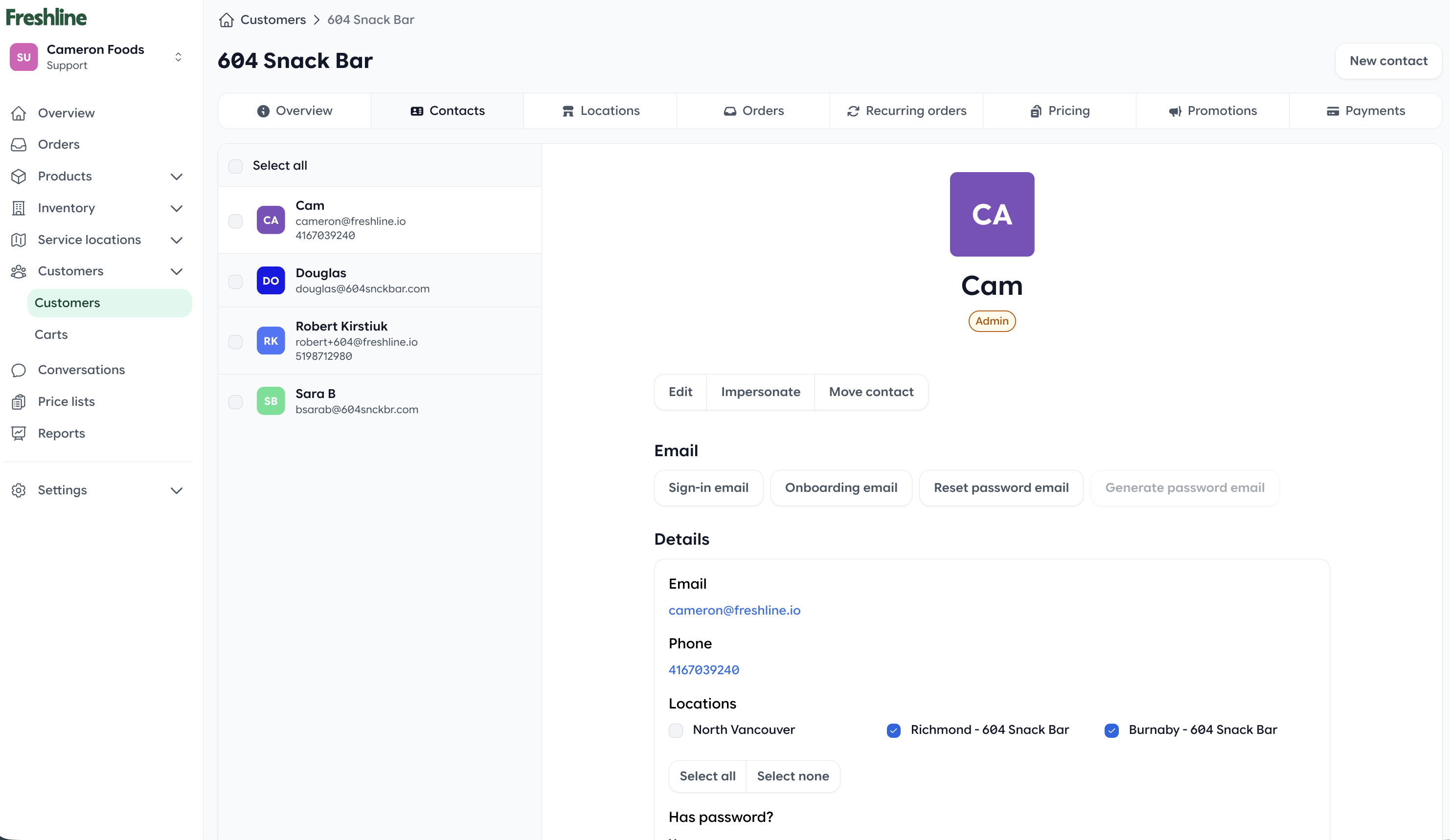Uncheck Burnaby - 604 Snack Bar location

coord(1111,730)
